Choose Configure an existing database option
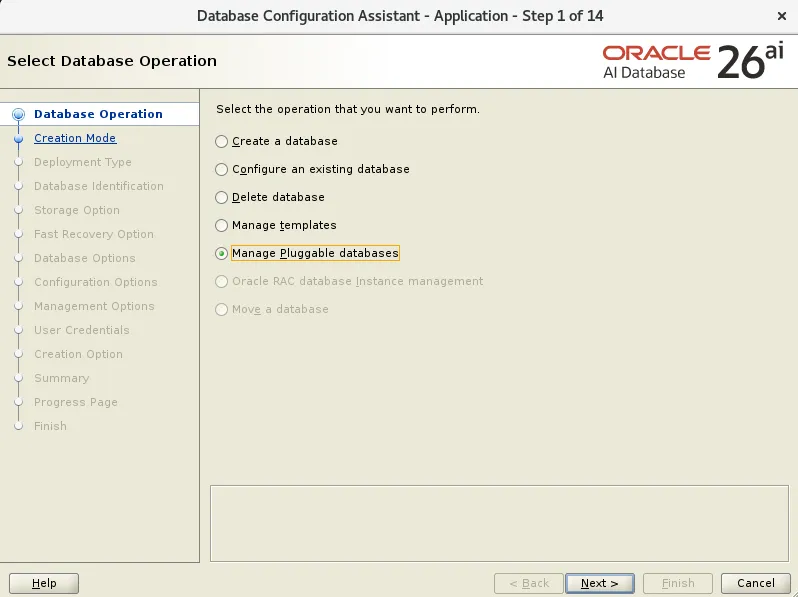798x597 pixels. point(221,169)
